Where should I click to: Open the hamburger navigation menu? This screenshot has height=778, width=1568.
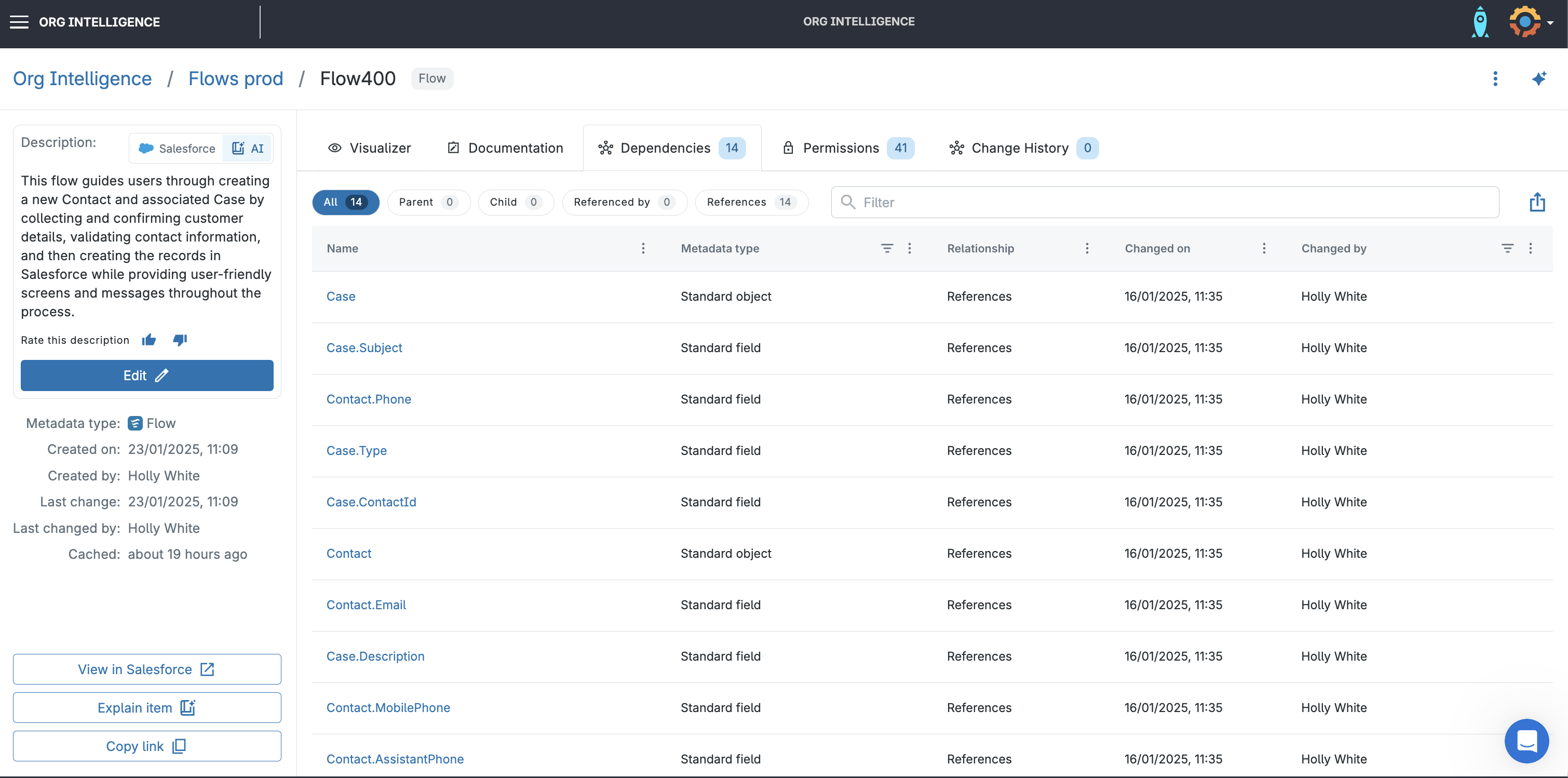pos(19,22)
